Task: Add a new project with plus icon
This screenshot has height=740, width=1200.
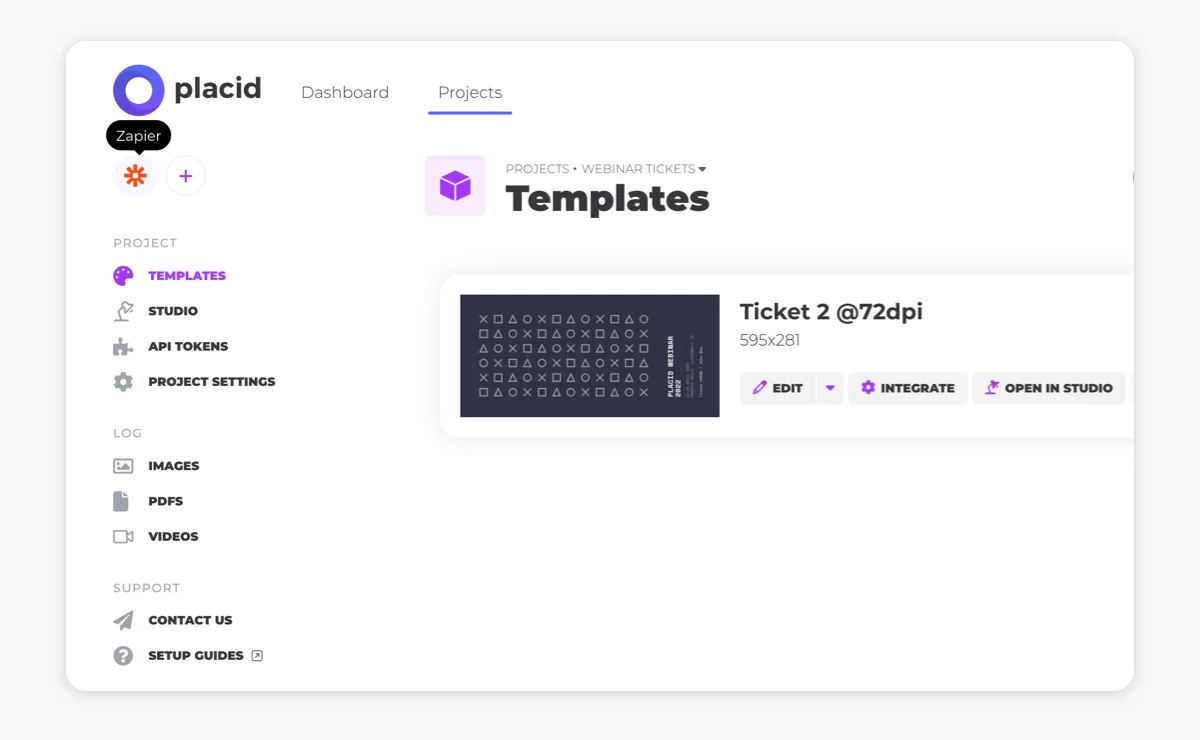Action: click(x=185, y=176)
